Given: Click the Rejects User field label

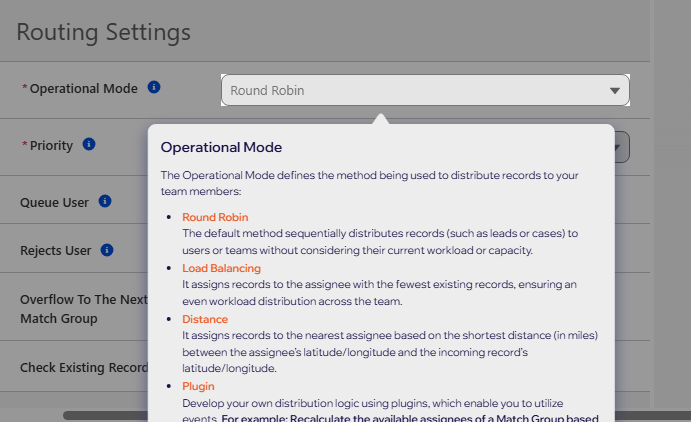Looking at the screenshot, I should 56,251.
